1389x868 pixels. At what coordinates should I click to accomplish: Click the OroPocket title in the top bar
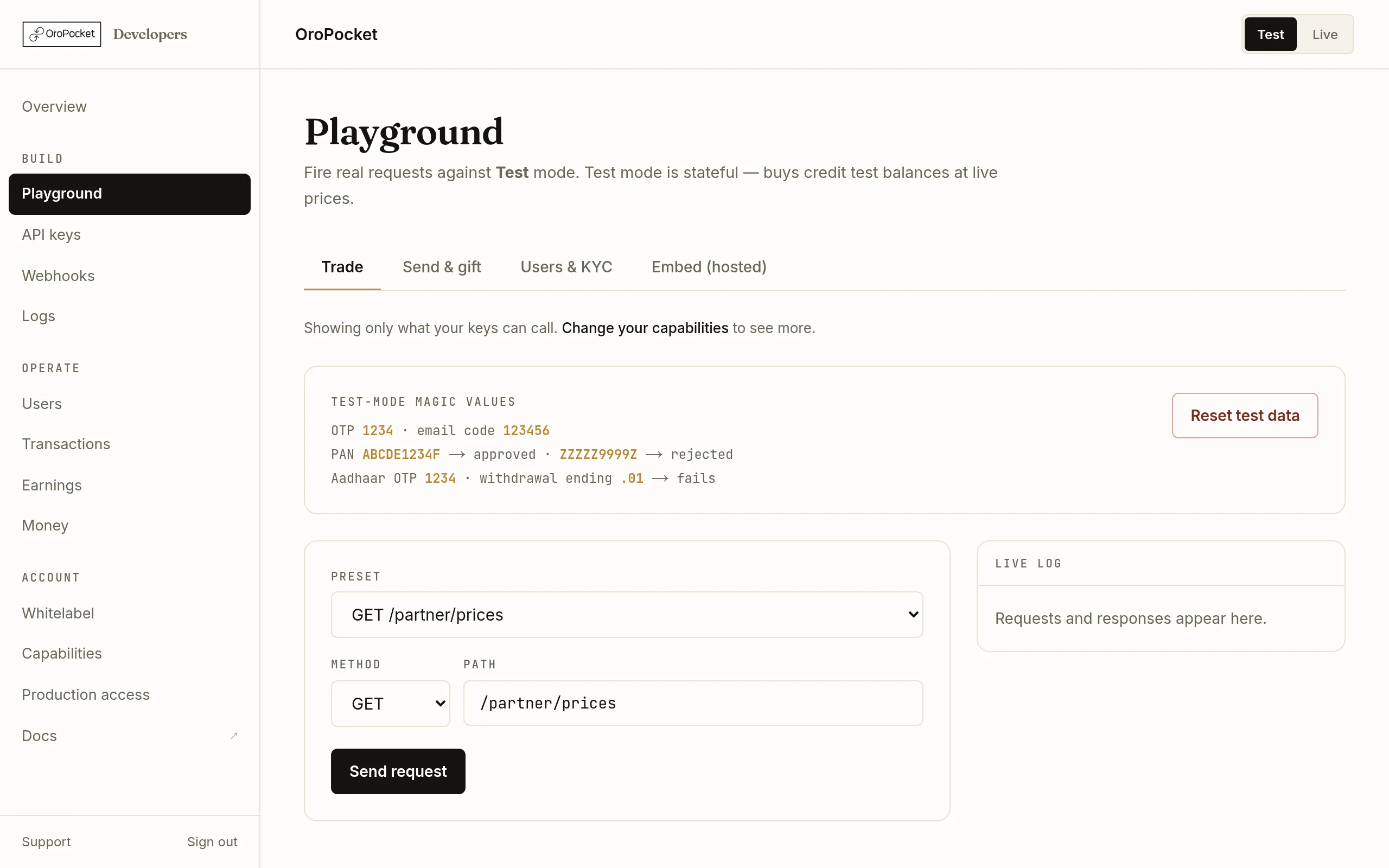336,34
